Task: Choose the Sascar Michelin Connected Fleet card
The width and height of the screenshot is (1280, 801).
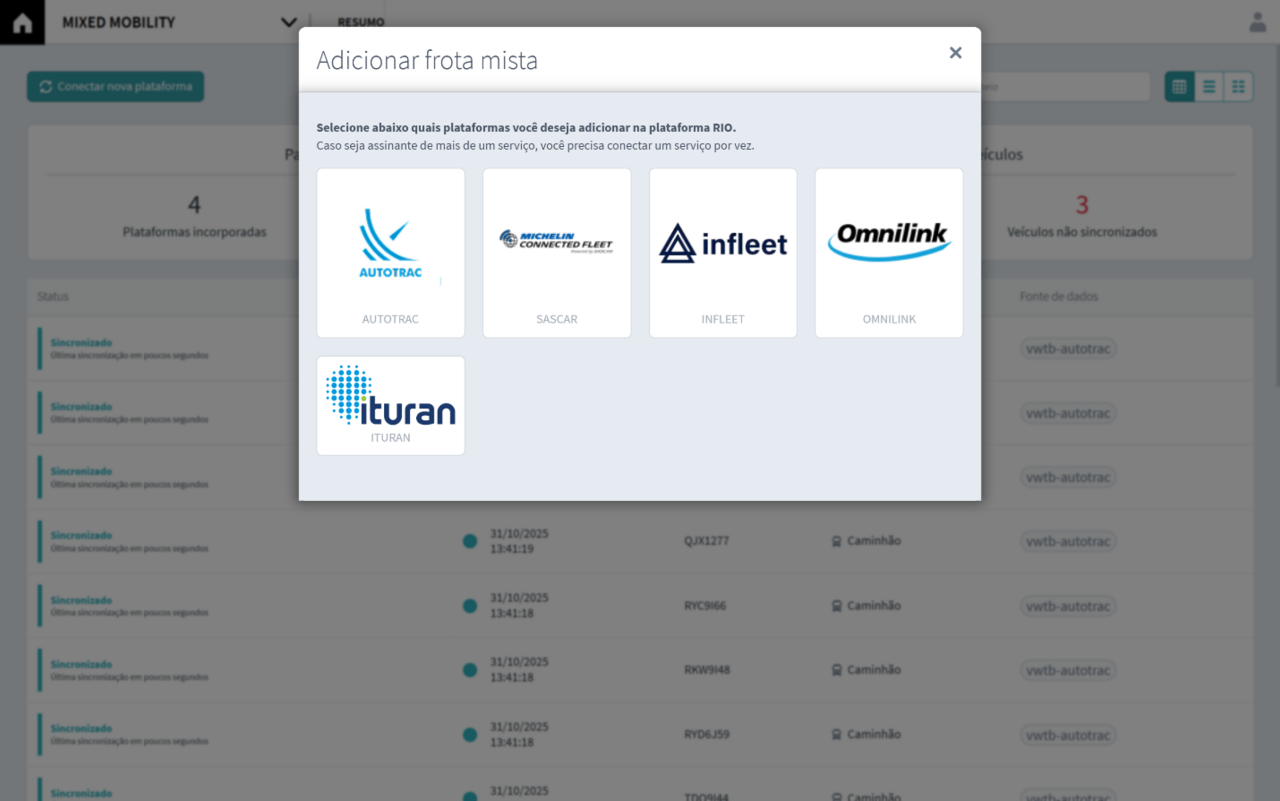Action: (x=557, y=253)
